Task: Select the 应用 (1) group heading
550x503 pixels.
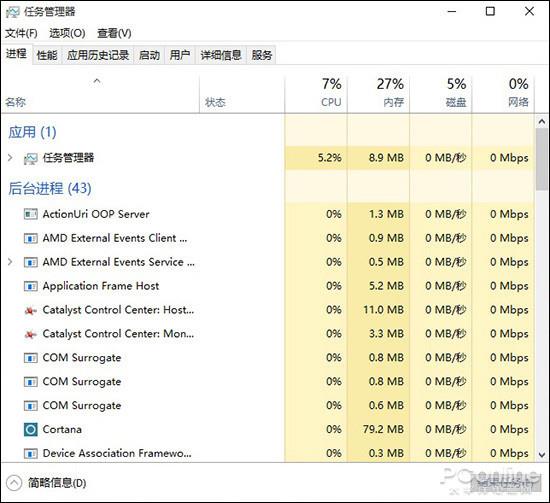Action: coord(32,132)
